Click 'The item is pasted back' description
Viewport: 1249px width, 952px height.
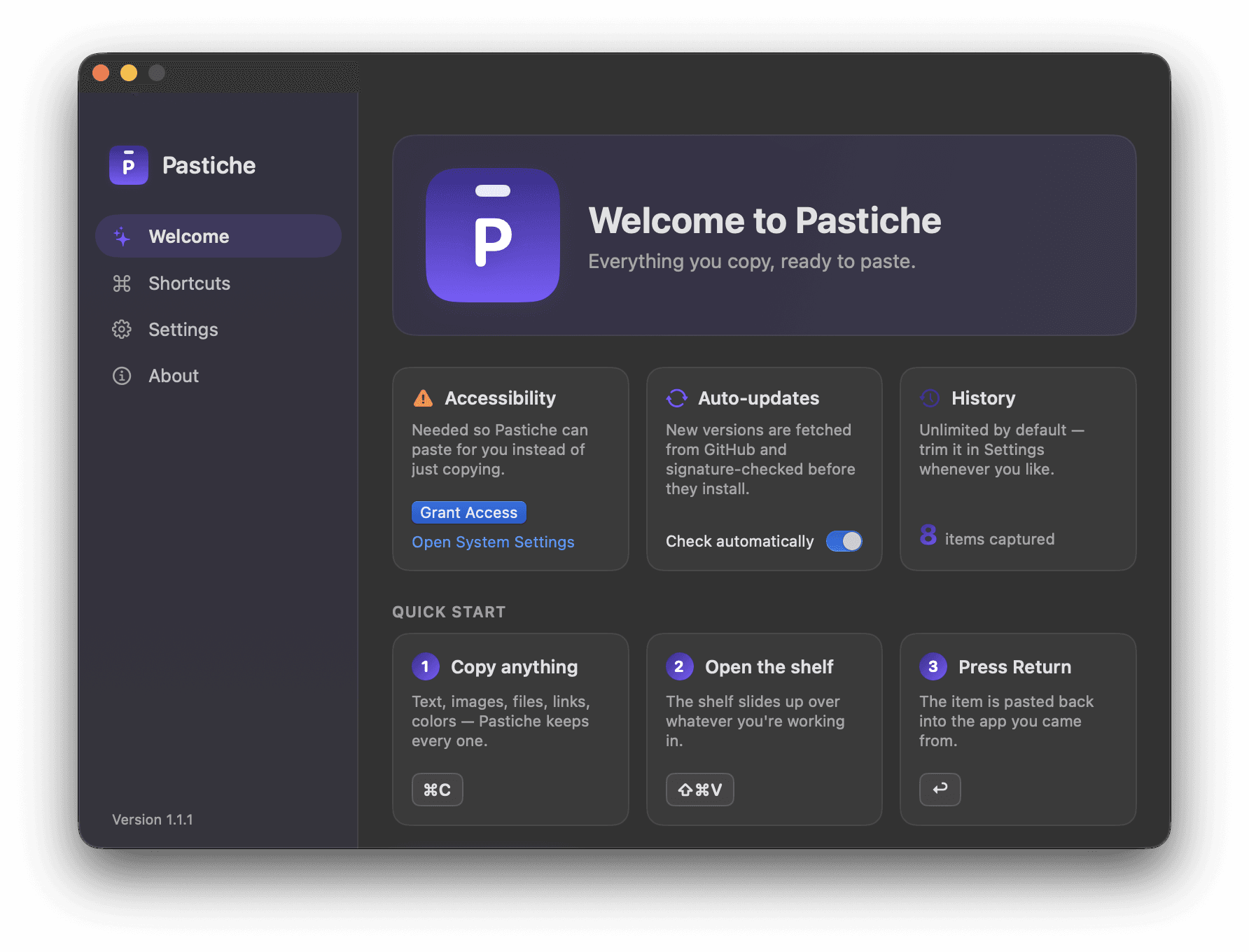coord(1007,721)
